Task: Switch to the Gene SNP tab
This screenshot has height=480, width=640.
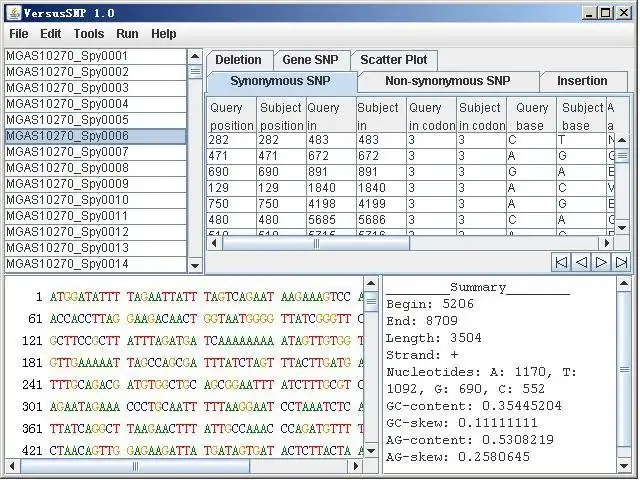Action: tap(311, 60)
